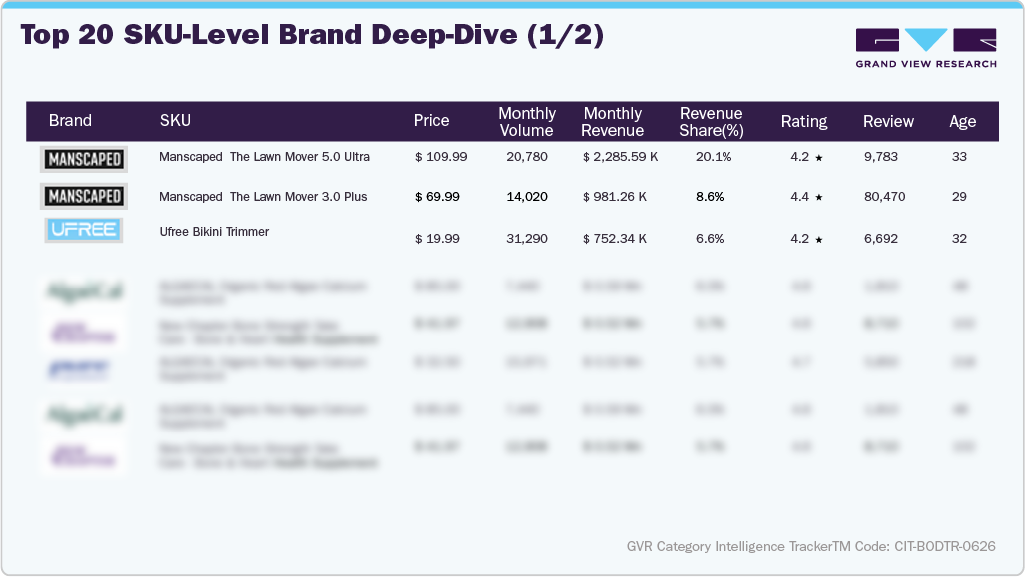Screen dimensions: 1025x577
Task: Select the Rating column header
Action: (804, 122)
